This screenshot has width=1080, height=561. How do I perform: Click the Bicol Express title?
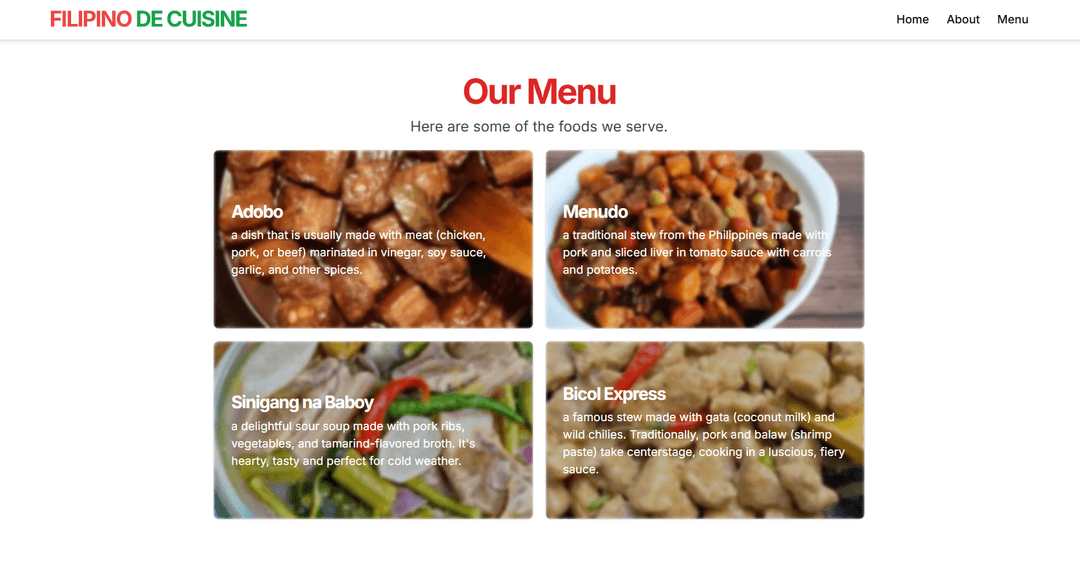[x=614, y=394]
